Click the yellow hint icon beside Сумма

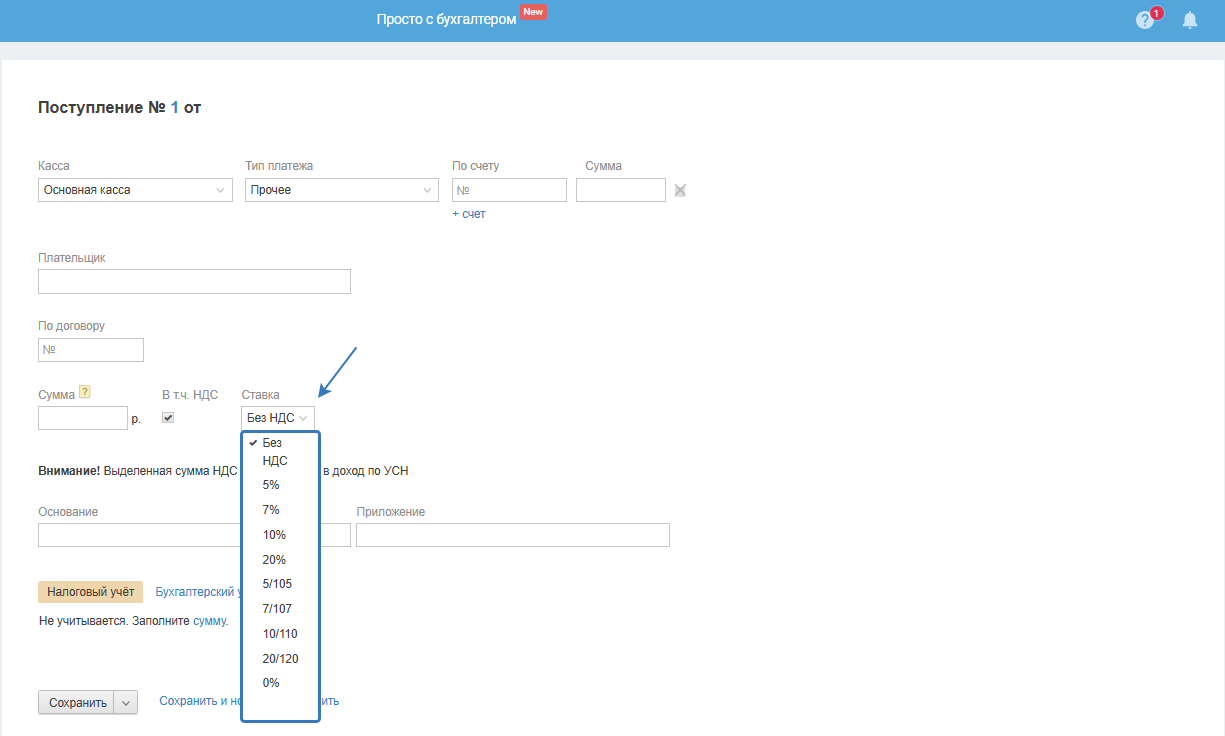pos(85,392)
